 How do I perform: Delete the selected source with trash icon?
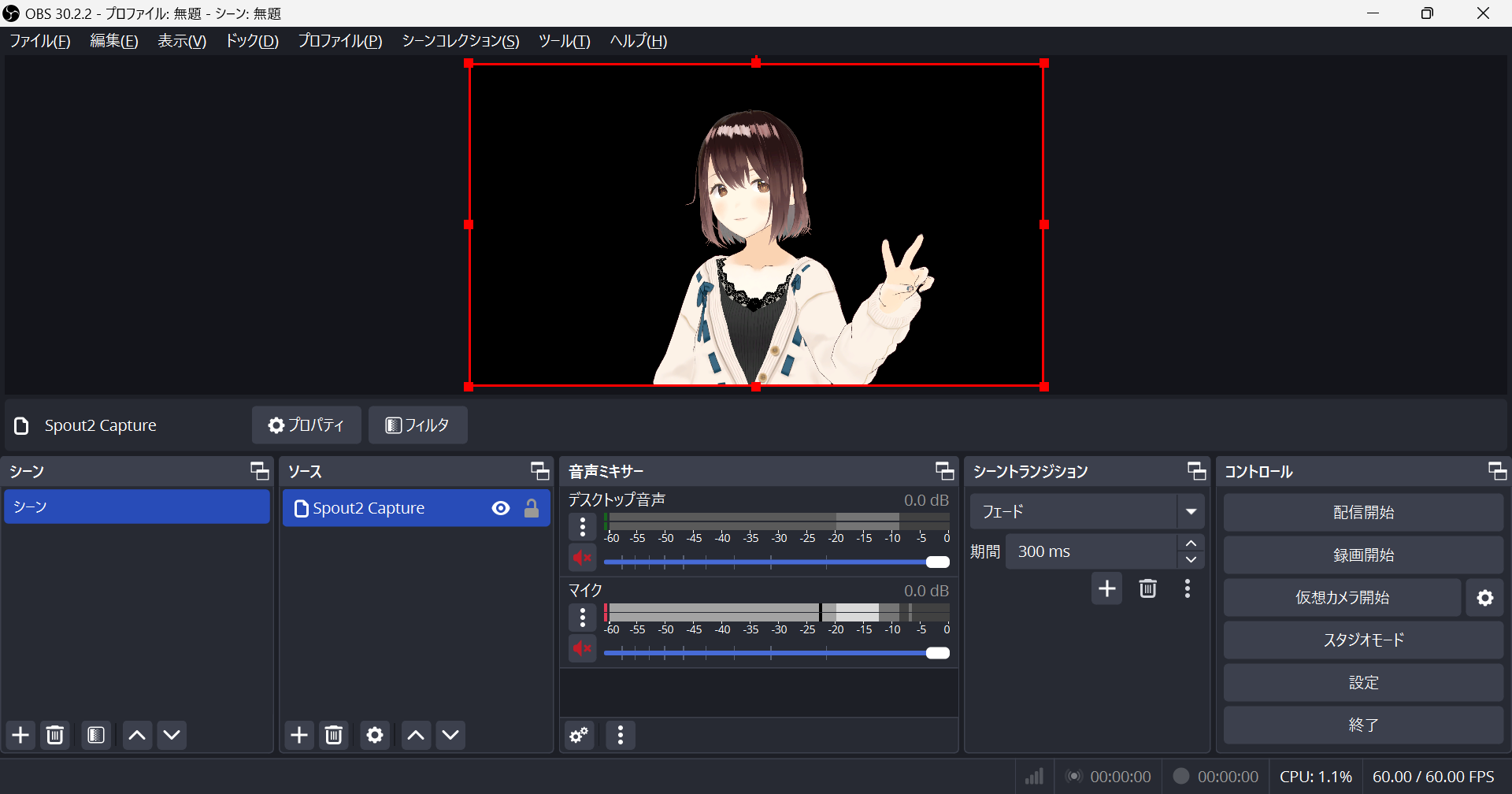pyautogui.click(x=334, y=735)
